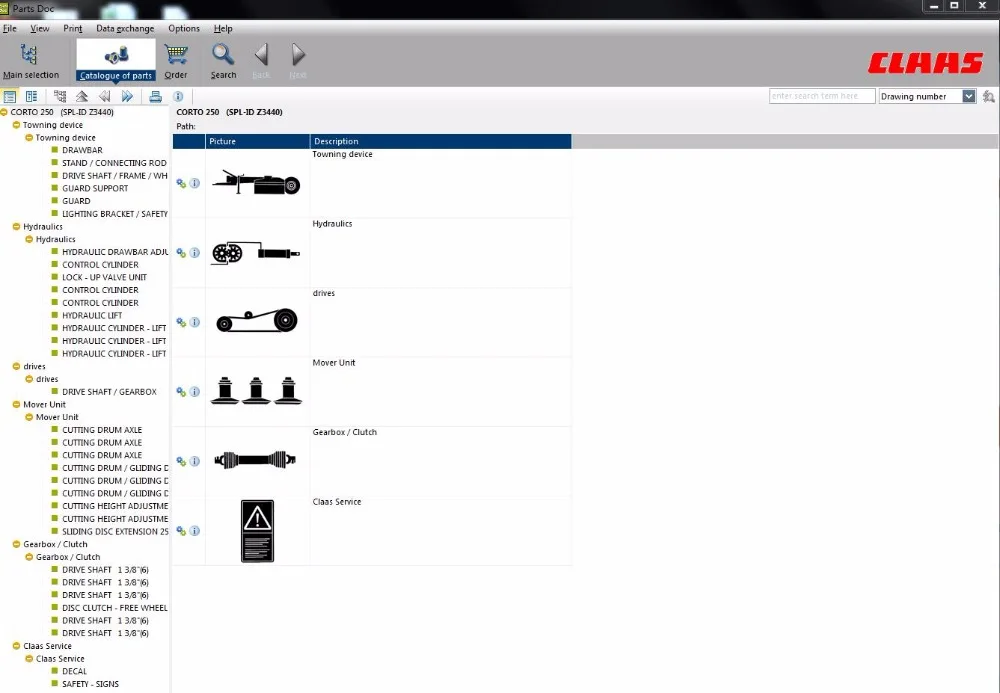The width and height of the screenshot is (1000, 693).
Task: Click the info icon in drives table row
Action: point(195,322)
